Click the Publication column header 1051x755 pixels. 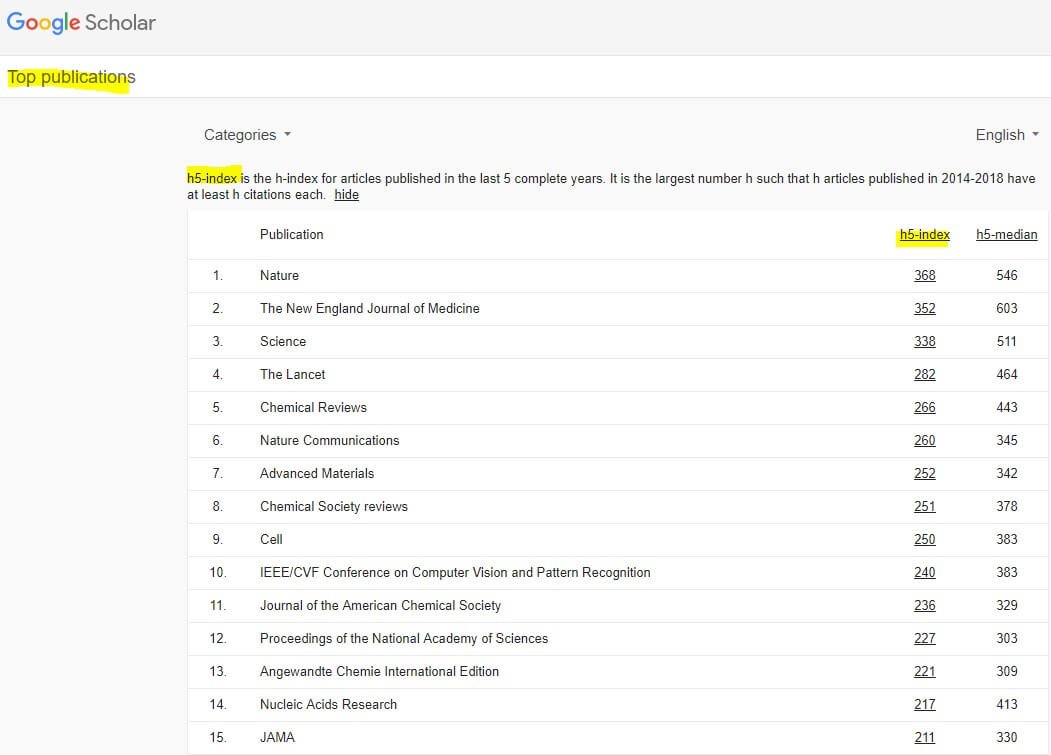pyautogui.click(x=292, y=235)
